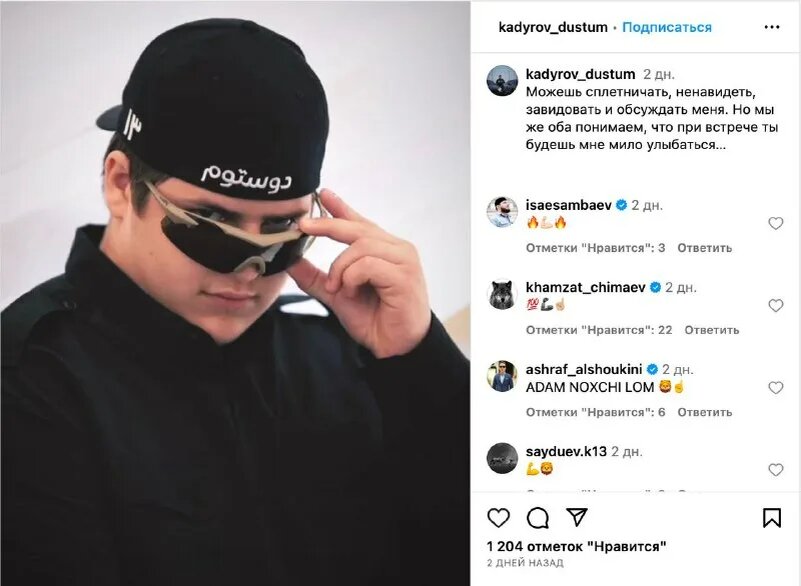
Task: Open sayduev.k13 profile username
Action: [x=566, y=452]
